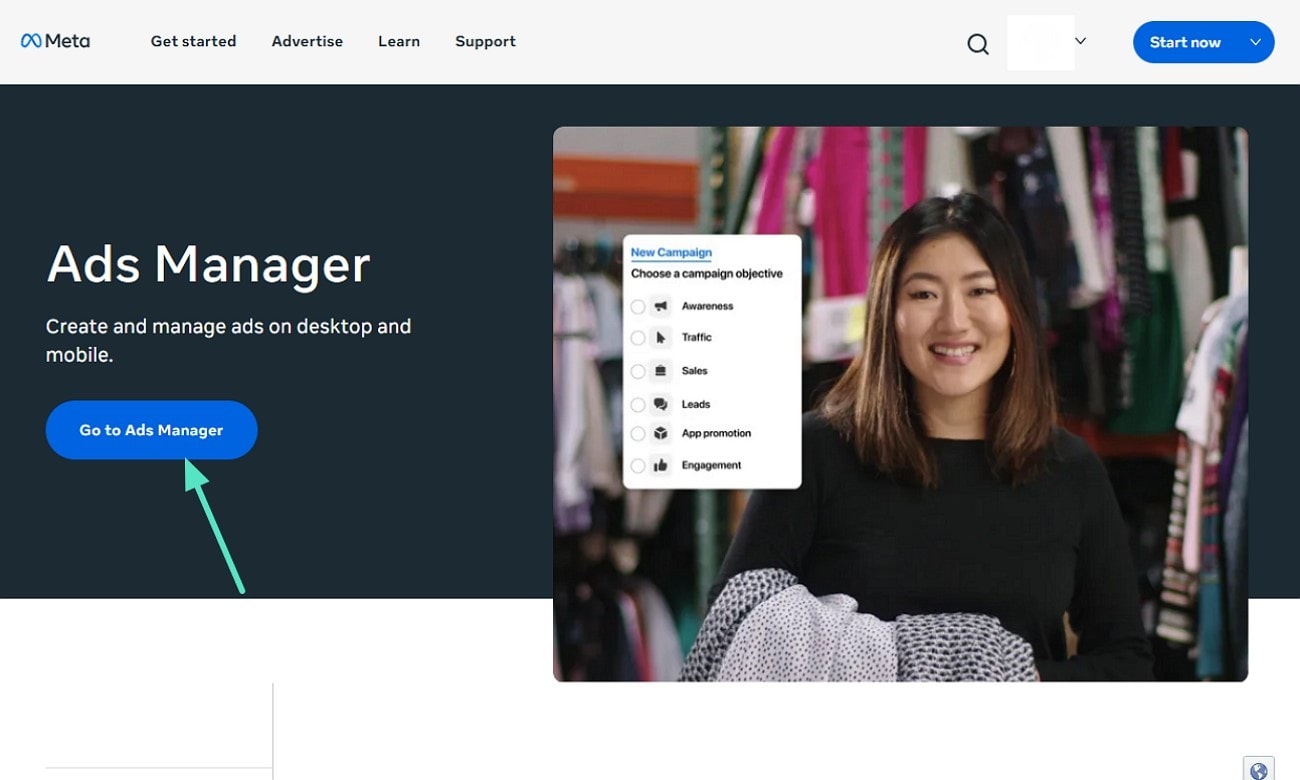Click the Ads Manager heading
Screen dimensions: 1300x780
point(208,264)
